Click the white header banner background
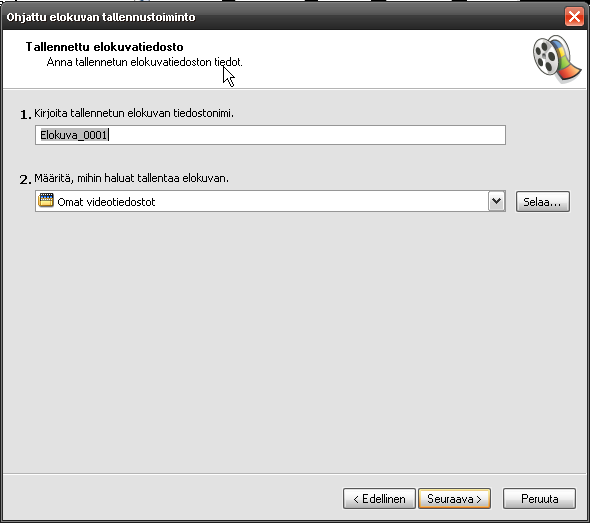 376,59
